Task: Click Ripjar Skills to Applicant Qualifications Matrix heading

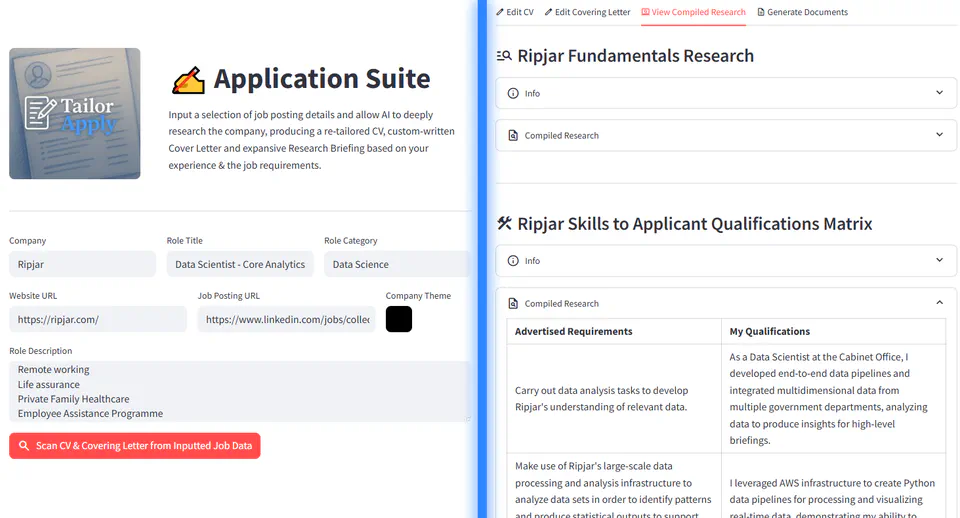Action: tap(695, 223)
